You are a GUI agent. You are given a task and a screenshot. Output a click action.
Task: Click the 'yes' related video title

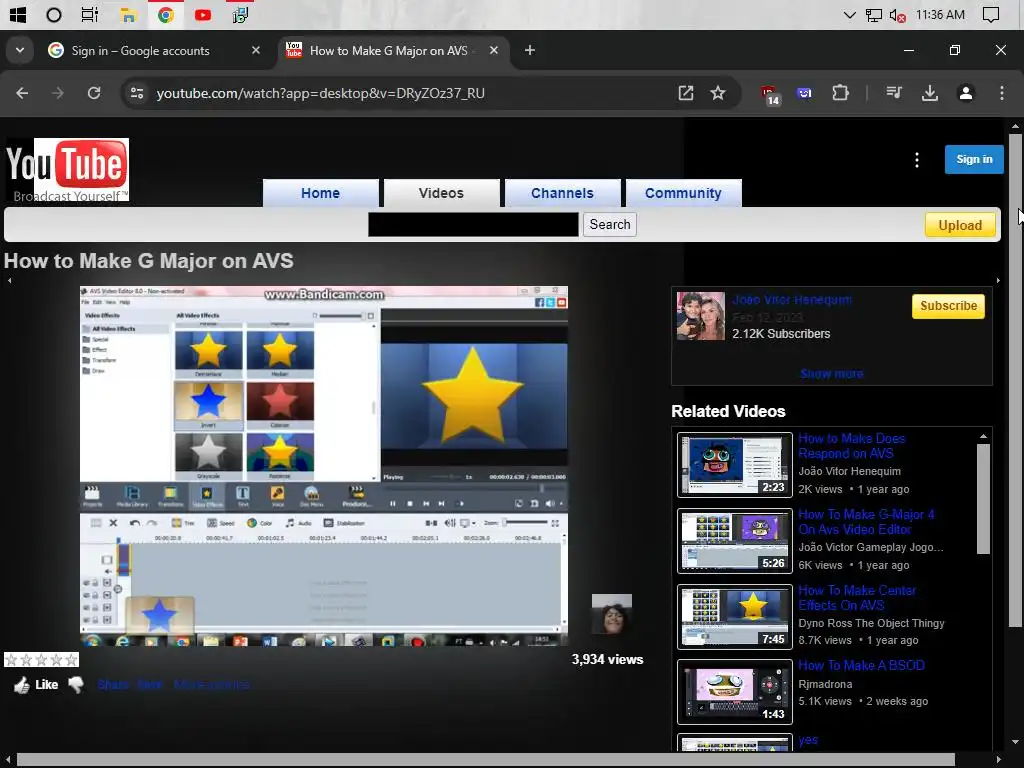pos(808,740)
